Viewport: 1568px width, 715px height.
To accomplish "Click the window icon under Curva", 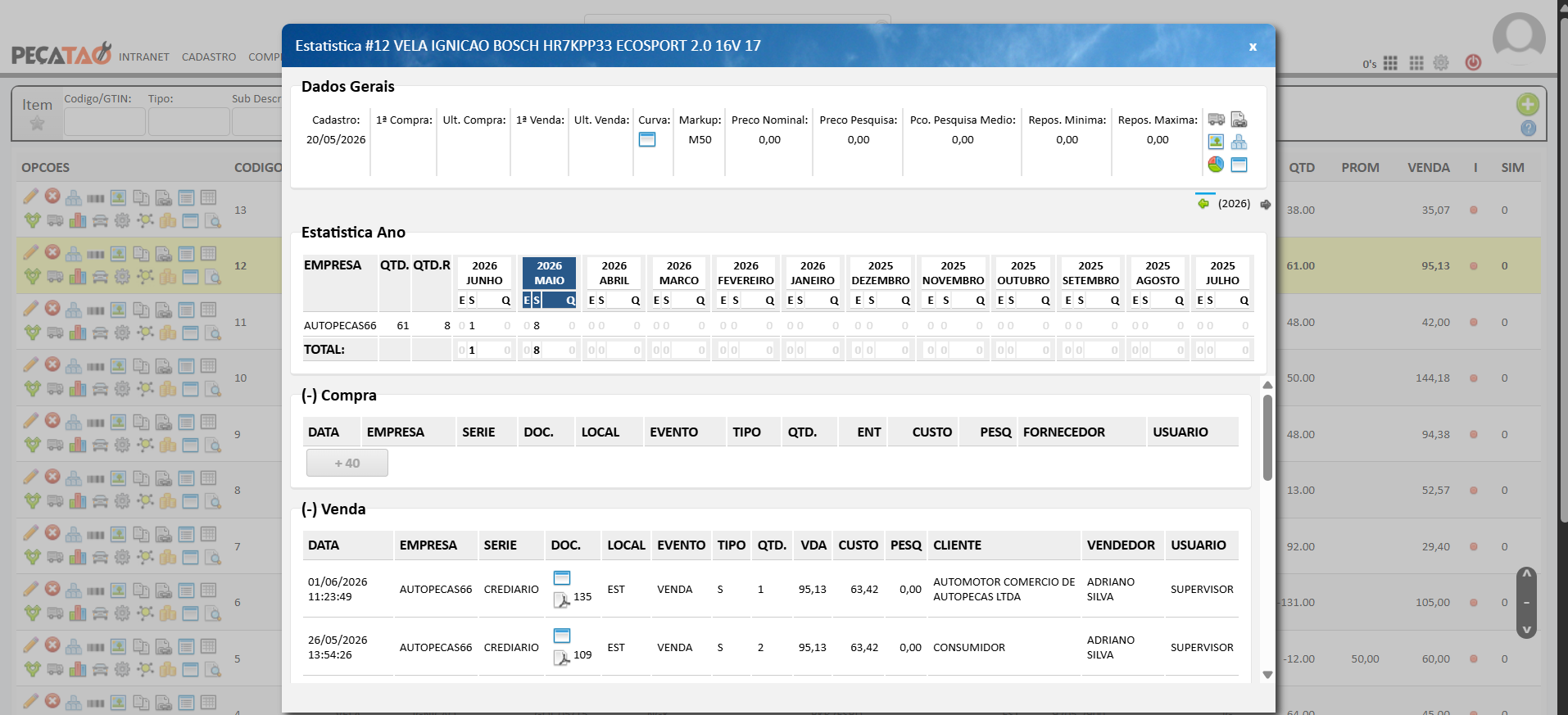I will [647, 139].
